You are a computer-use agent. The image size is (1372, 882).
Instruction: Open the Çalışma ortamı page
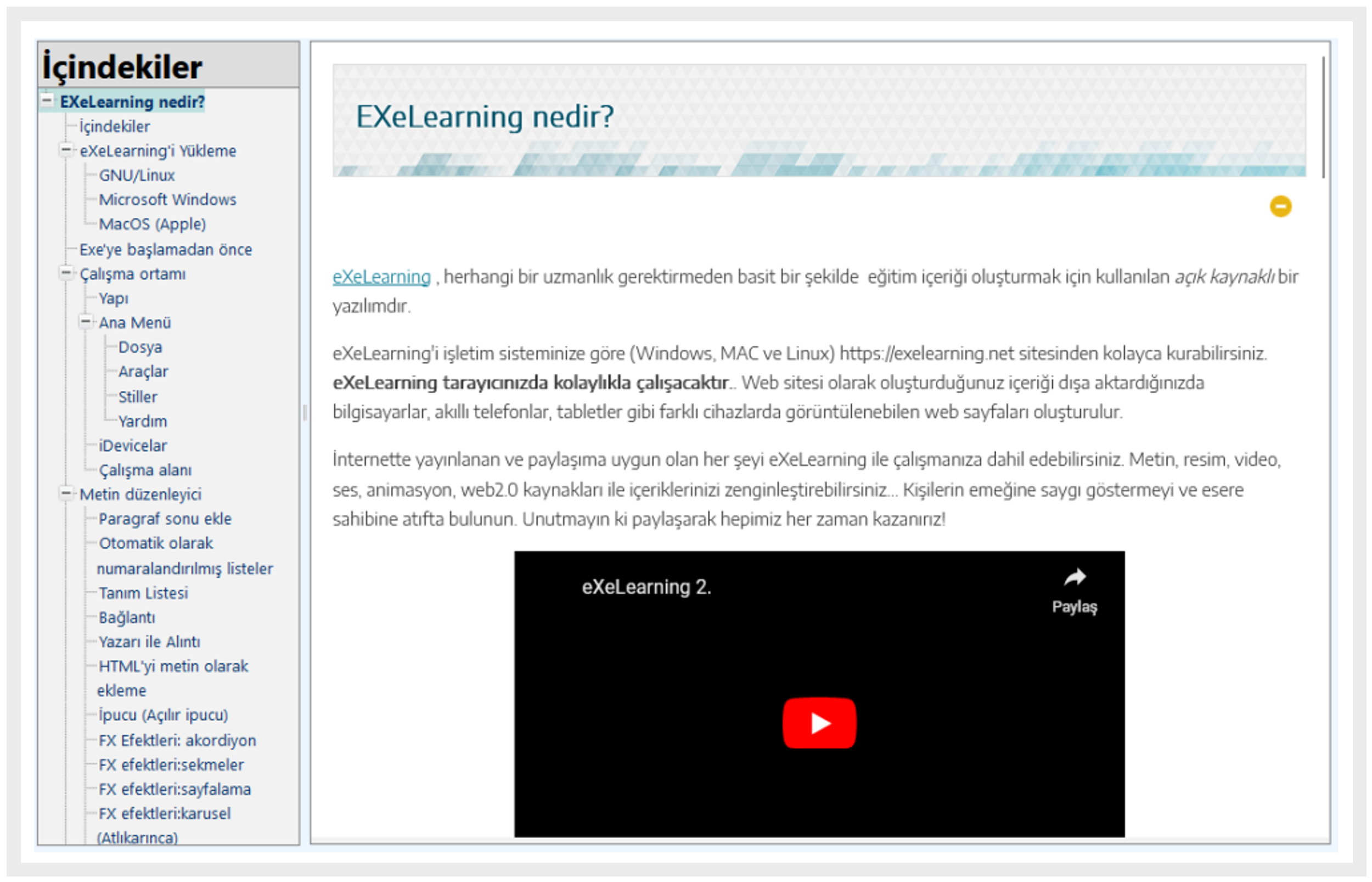click(x=132, y=274)
